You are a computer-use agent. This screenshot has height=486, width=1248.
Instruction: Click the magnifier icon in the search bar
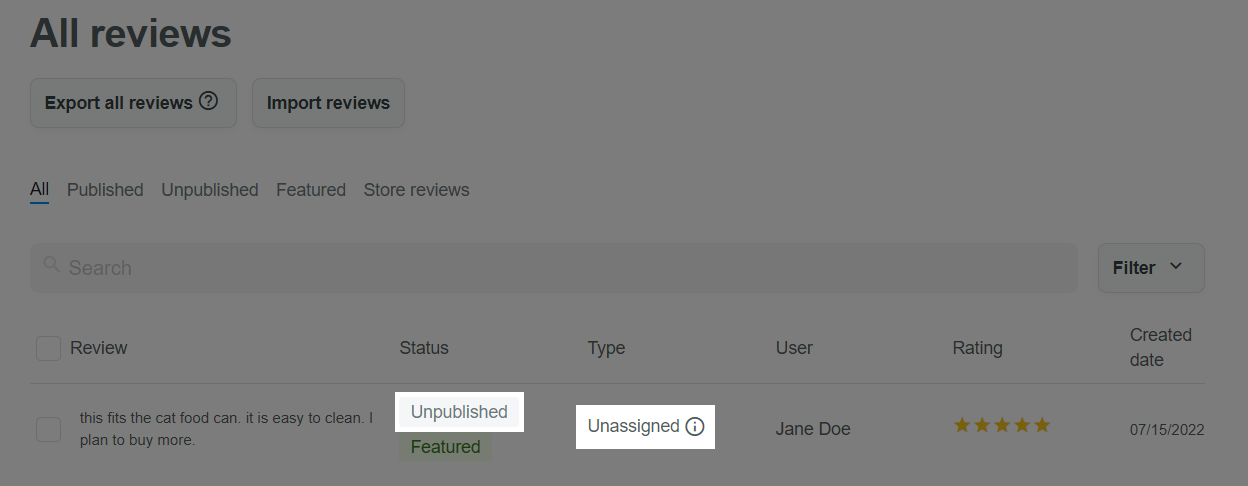(x=52, y=266)
